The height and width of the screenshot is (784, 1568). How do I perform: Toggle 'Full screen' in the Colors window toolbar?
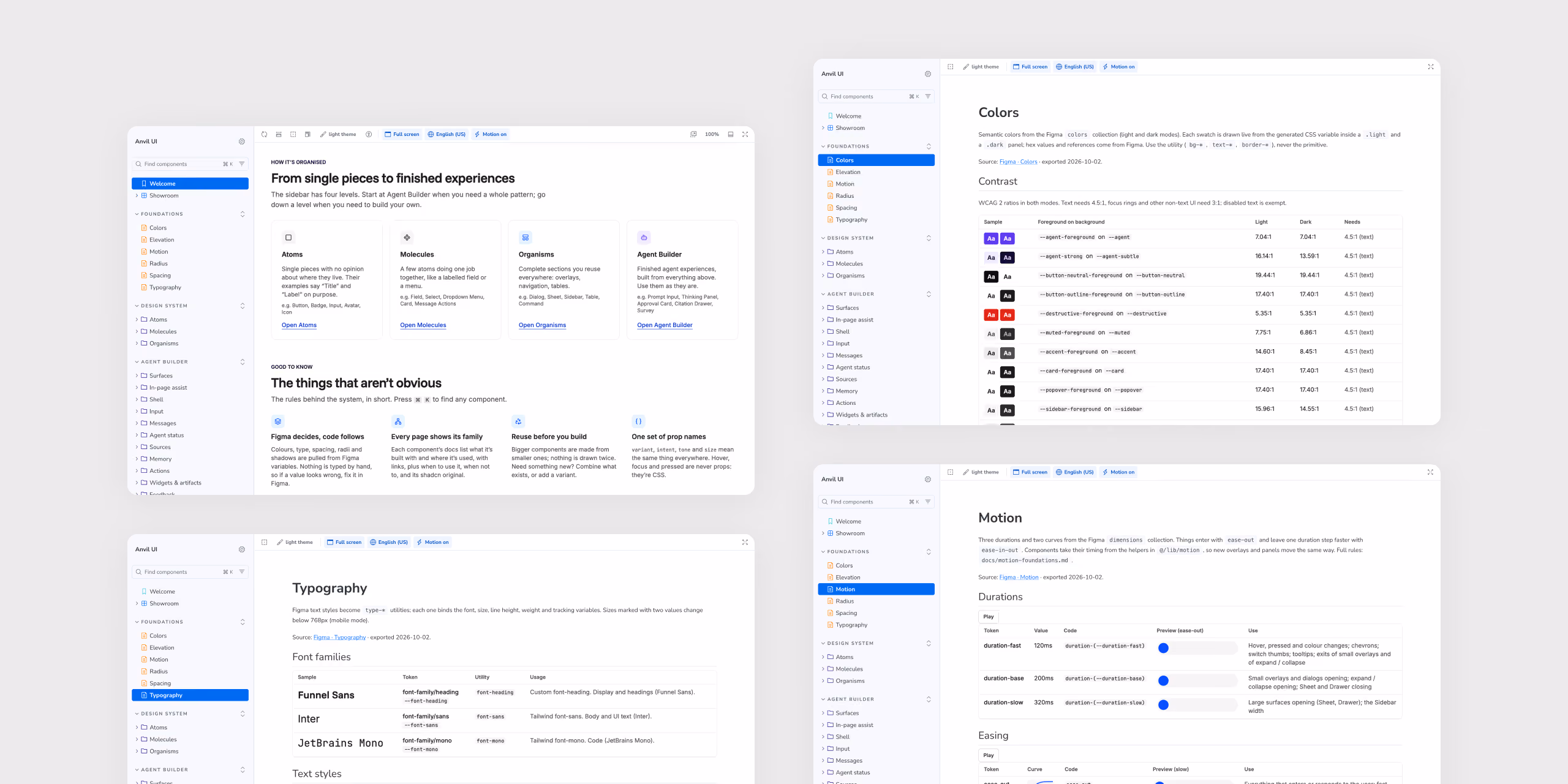pos(1030,67)
